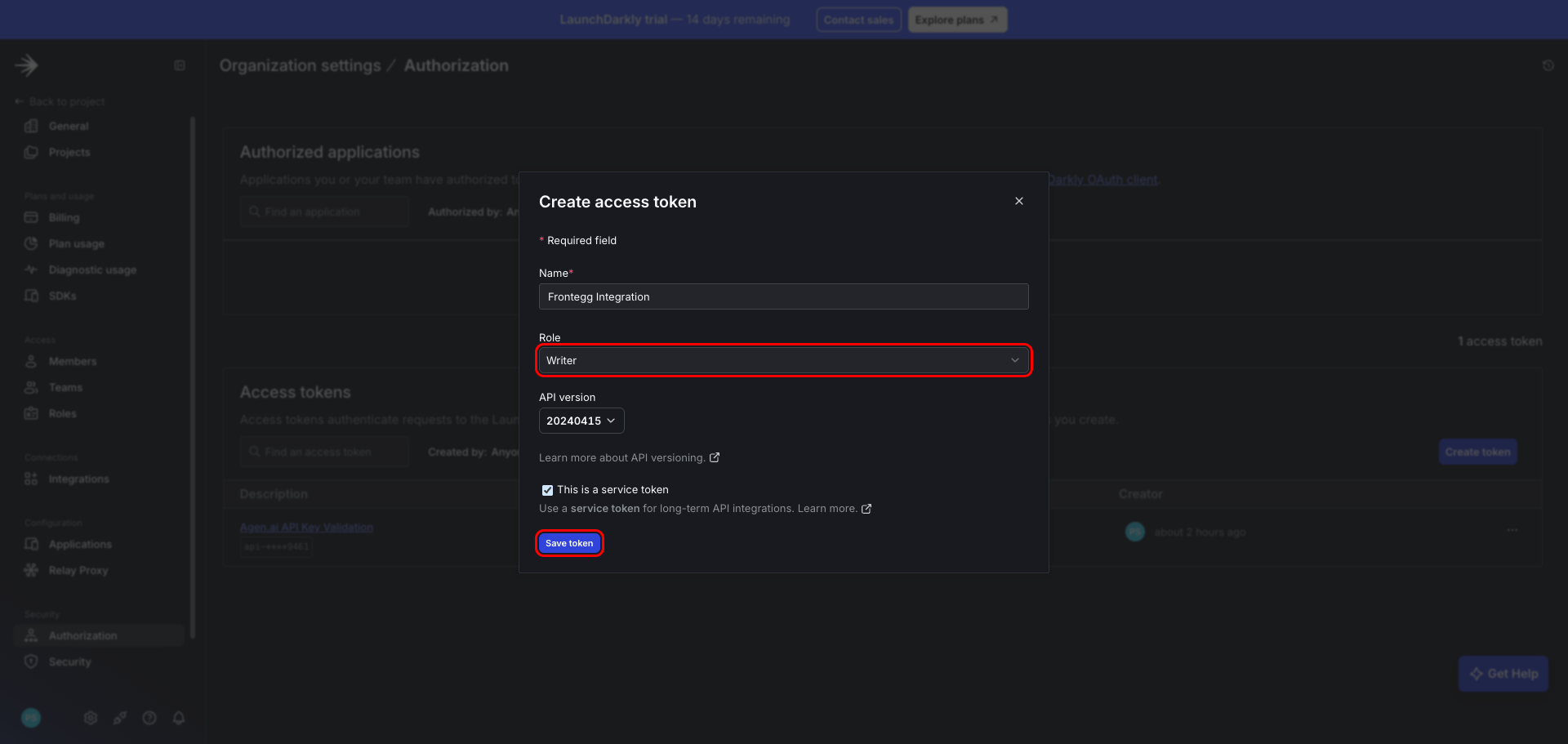Open the Role dropdown showing Writer
The height and width of the screenshot is (744, 1568).
coord(783,360)
